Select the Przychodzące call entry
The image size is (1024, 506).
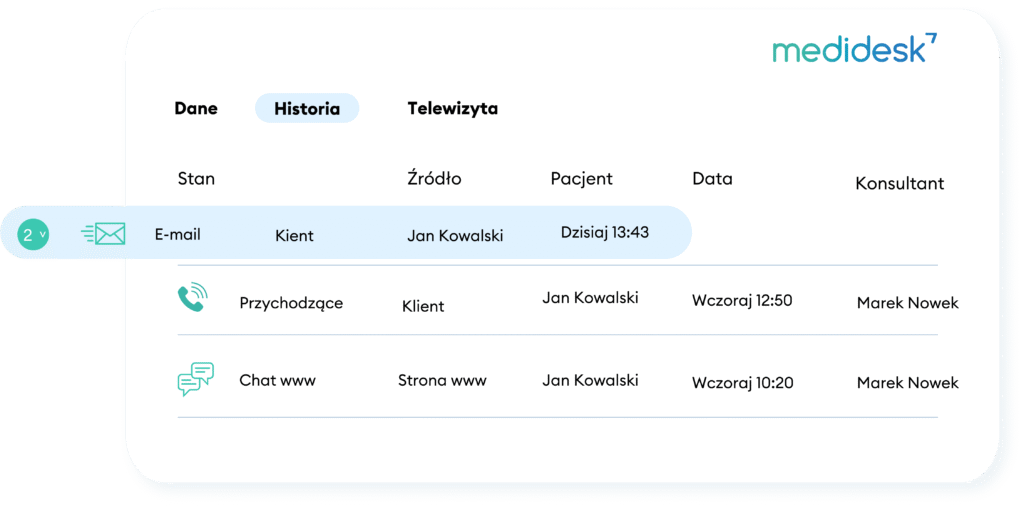[291, 304]
